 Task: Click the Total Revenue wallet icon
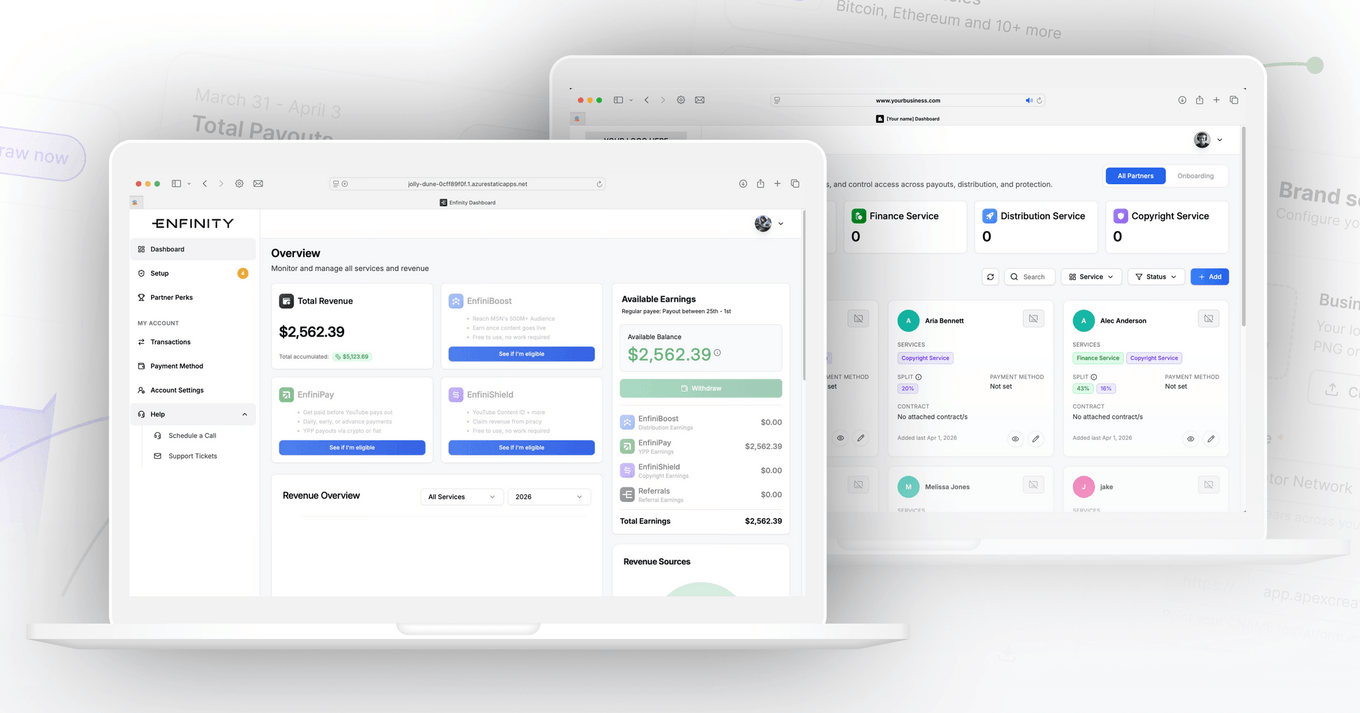[x=287, y=300]
